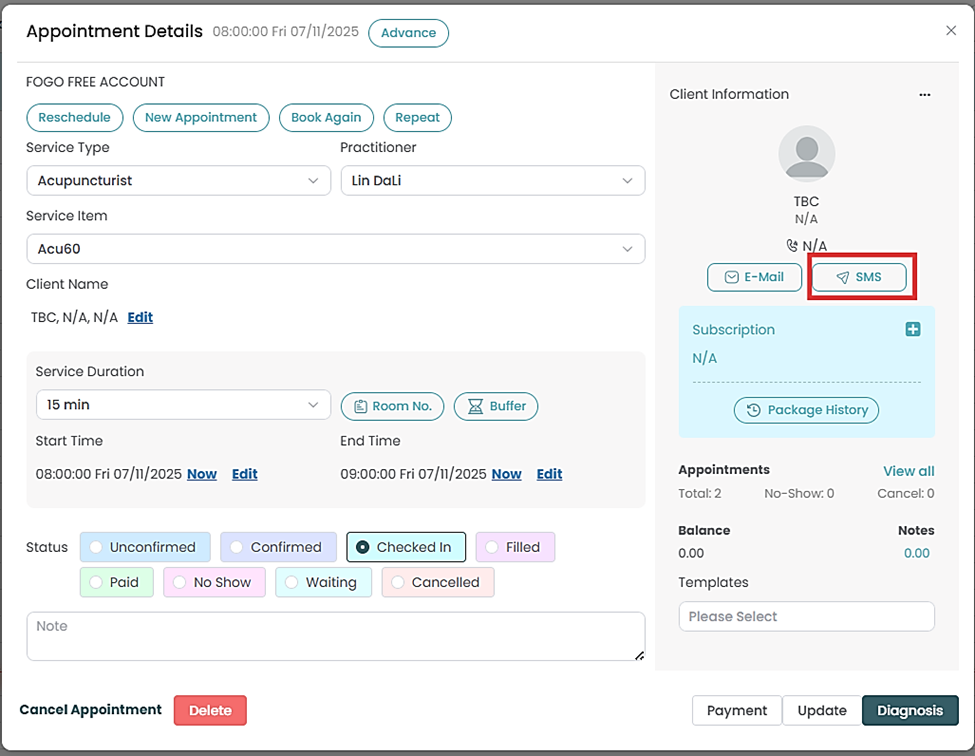Open the Practitioner dropdown showing Lin DaLi
The height and width of the screenshot is (756, 975).
coord(492,181)
